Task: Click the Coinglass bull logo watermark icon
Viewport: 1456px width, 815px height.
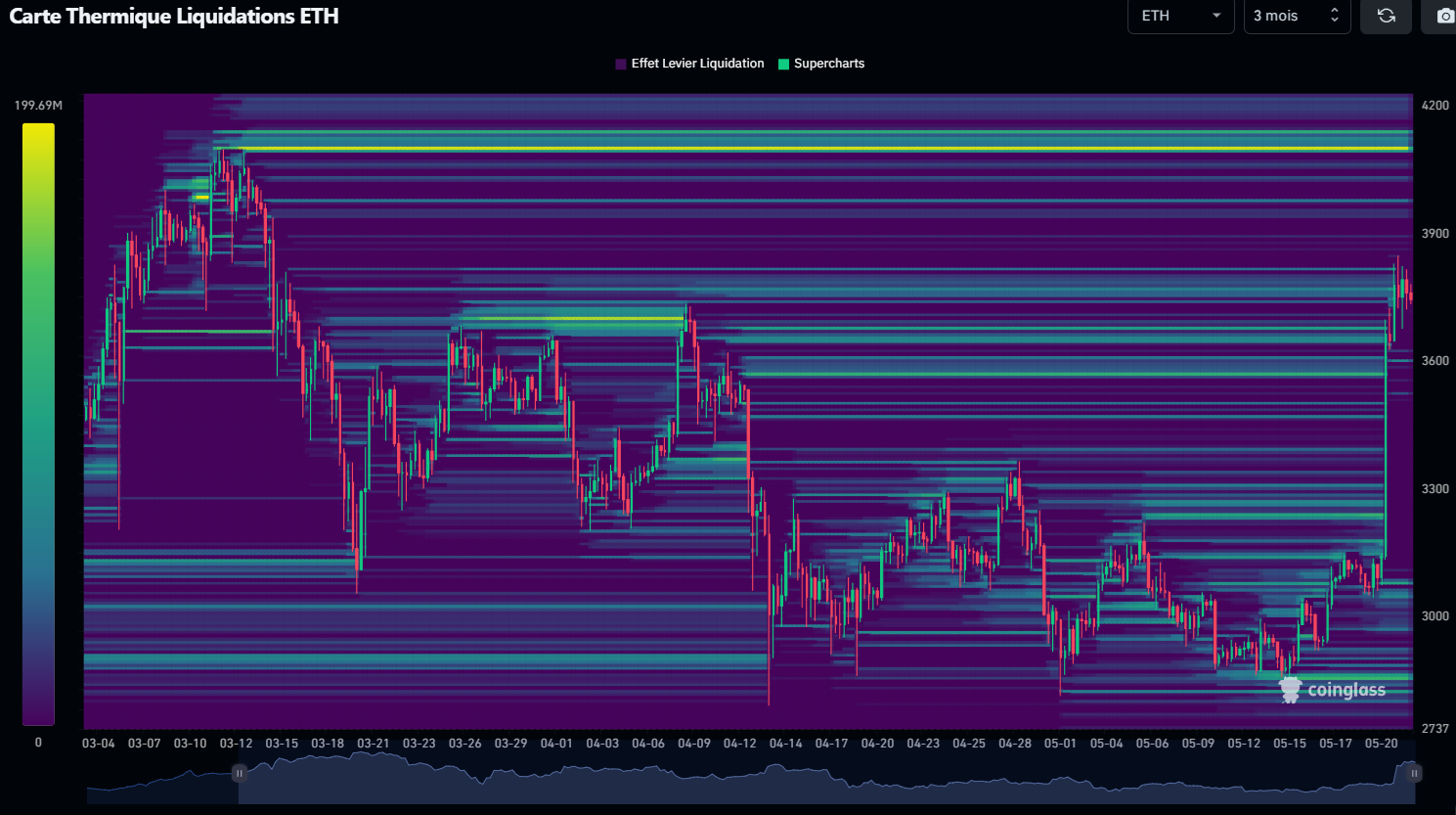Action: click(1291, 689)
